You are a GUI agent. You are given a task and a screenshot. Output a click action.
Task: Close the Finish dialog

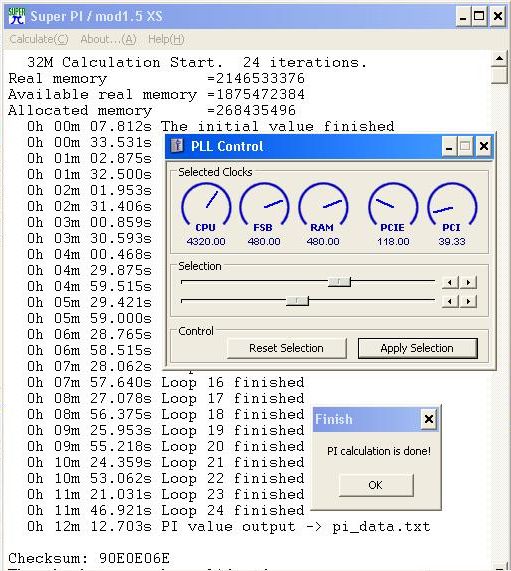tap(429, 419)
